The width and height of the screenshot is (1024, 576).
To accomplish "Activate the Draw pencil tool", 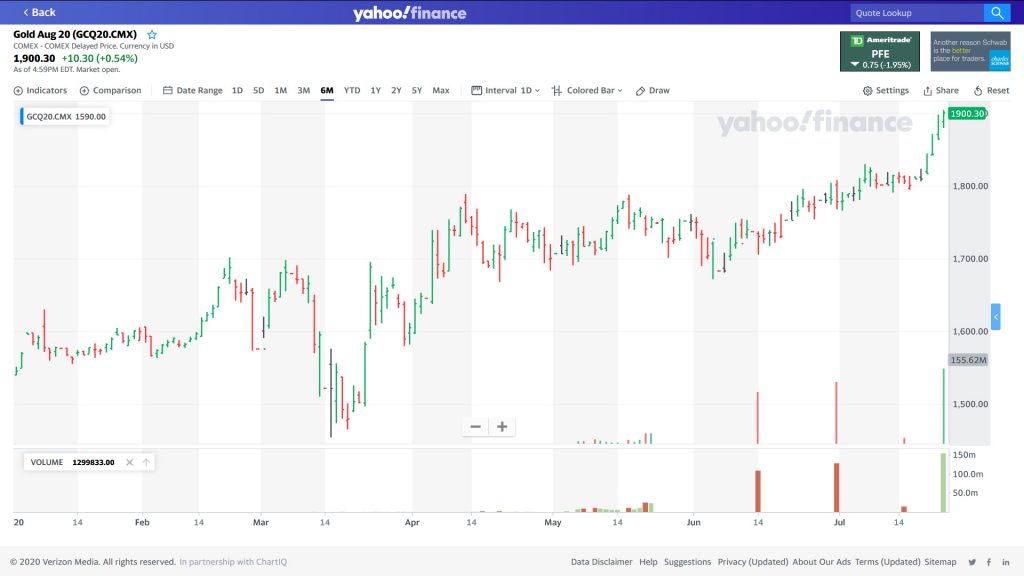I will pos(652,90).
